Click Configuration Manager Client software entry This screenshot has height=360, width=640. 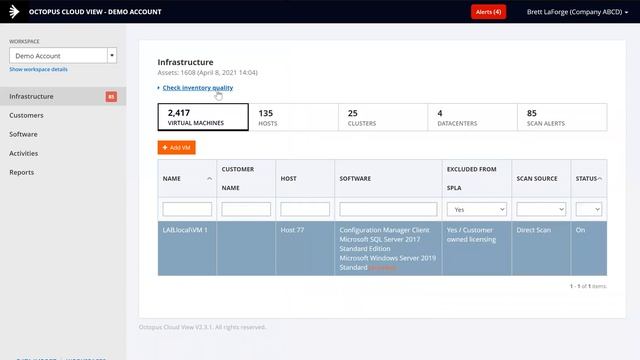click(384, 230)
